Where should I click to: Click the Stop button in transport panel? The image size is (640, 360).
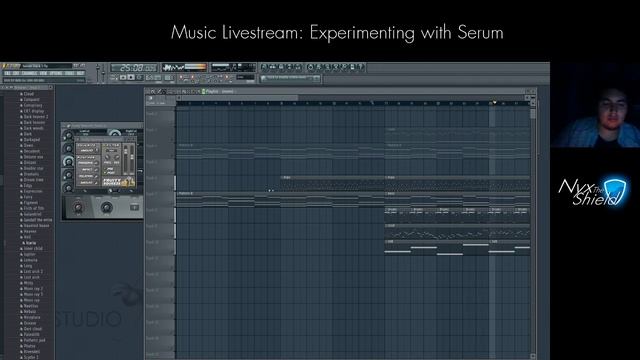coord(131,77)
